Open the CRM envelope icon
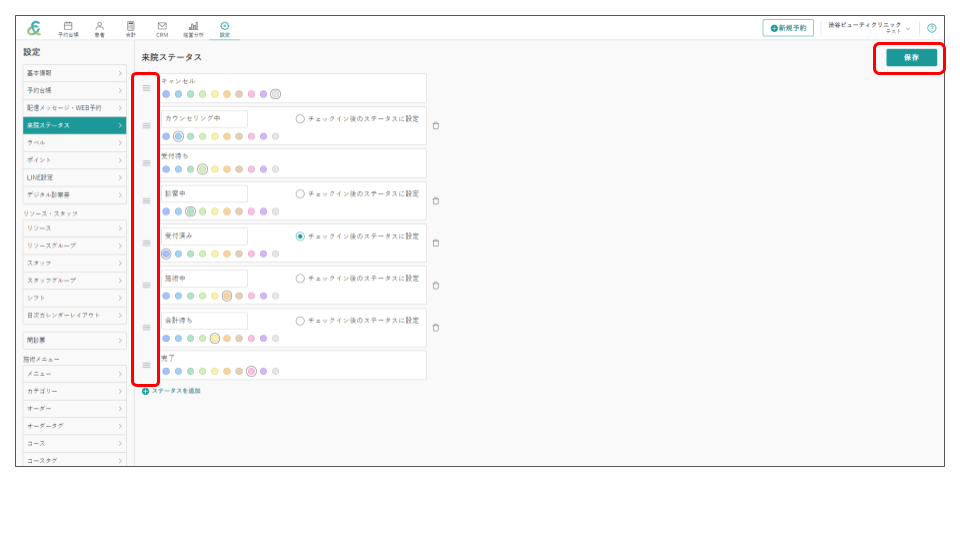 (x=162, y=28)
